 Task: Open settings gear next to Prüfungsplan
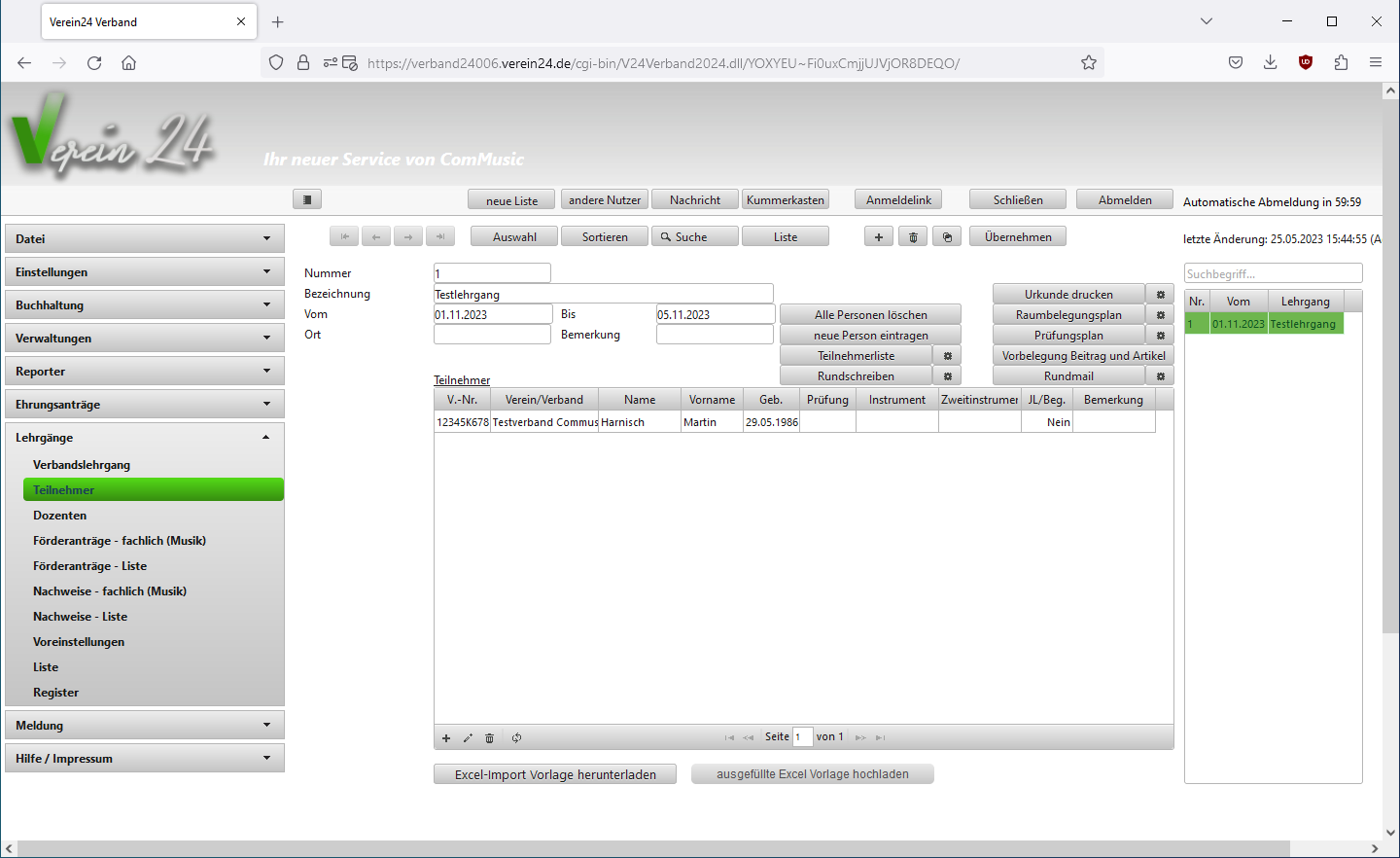[x=1160, y=335]
